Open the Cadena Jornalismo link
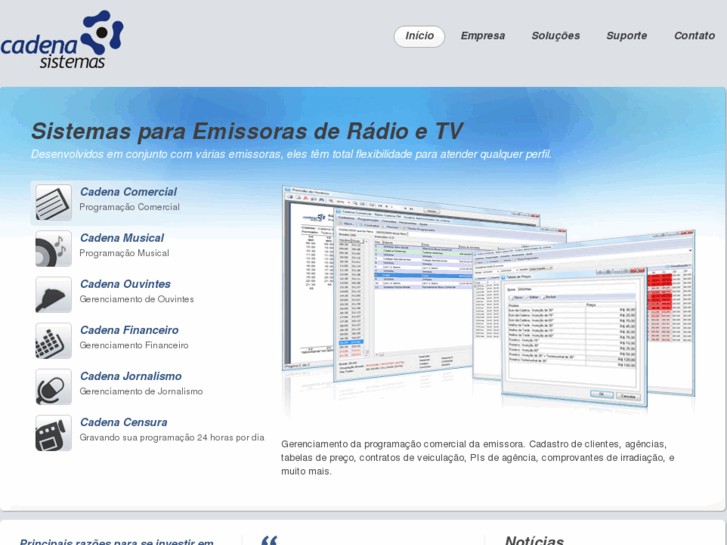727x545 pixels. click(x=130, y=376)
